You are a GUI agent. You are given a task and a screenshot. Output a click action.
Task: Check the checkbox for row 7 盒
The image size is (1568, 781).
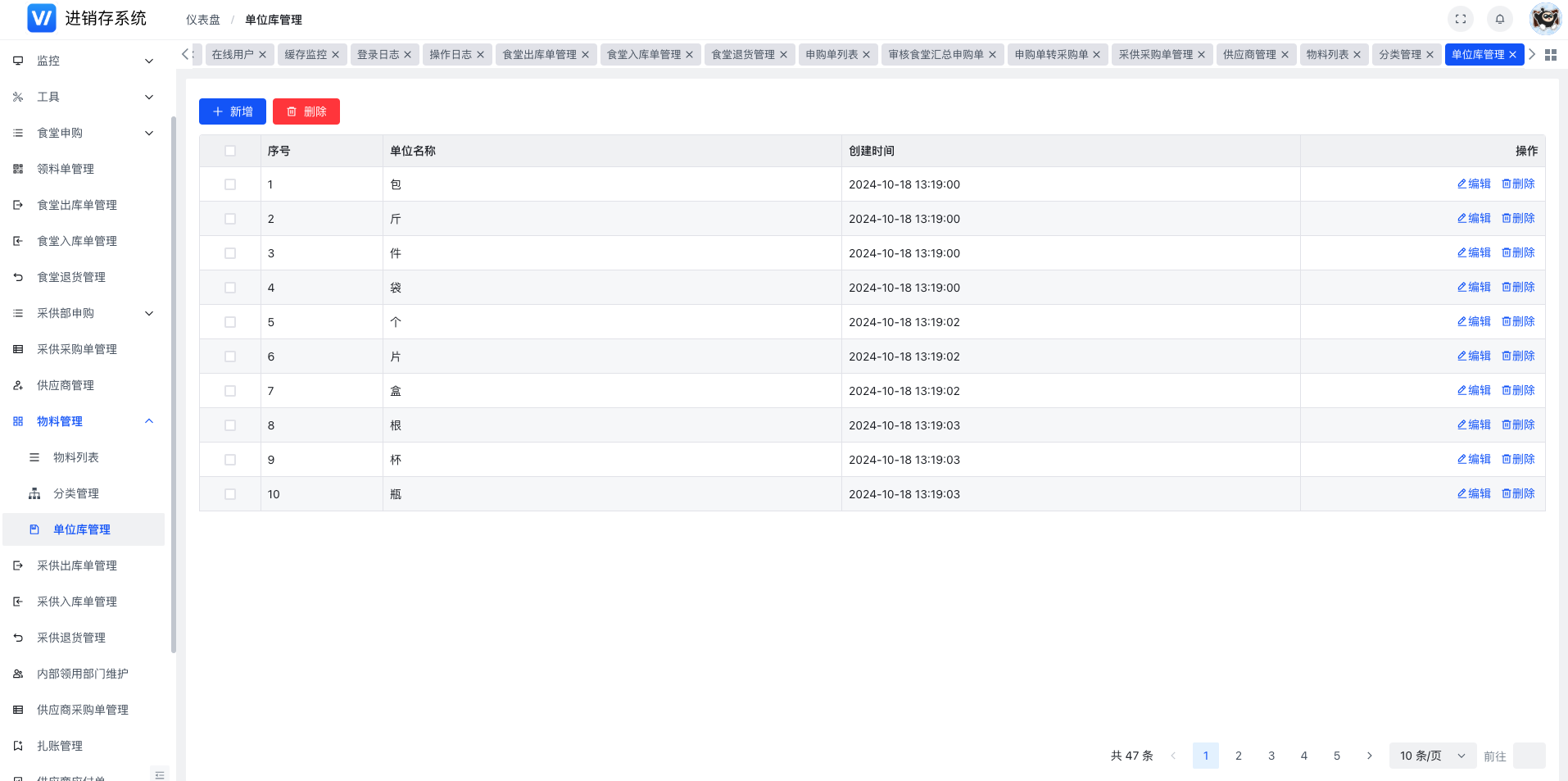tap(230, 391)
